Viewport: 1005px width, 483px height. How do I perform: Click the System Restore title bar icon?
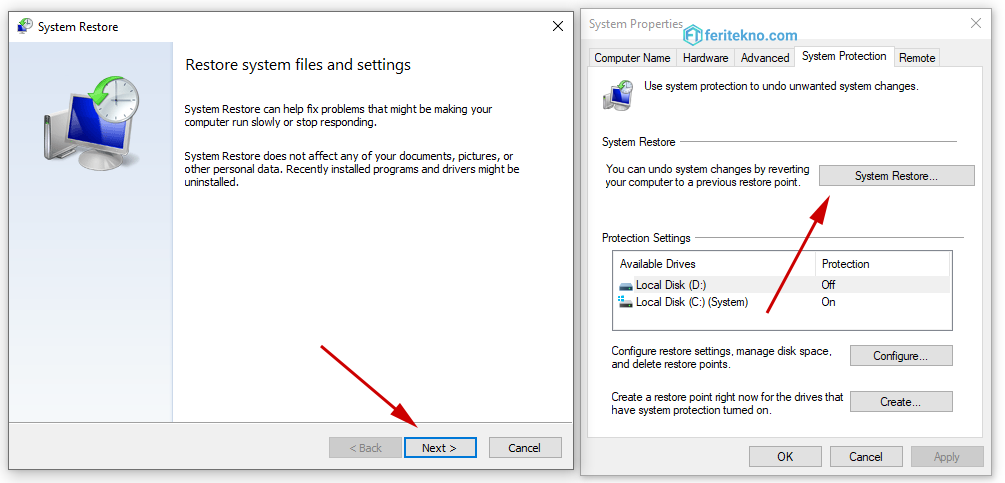25,26
